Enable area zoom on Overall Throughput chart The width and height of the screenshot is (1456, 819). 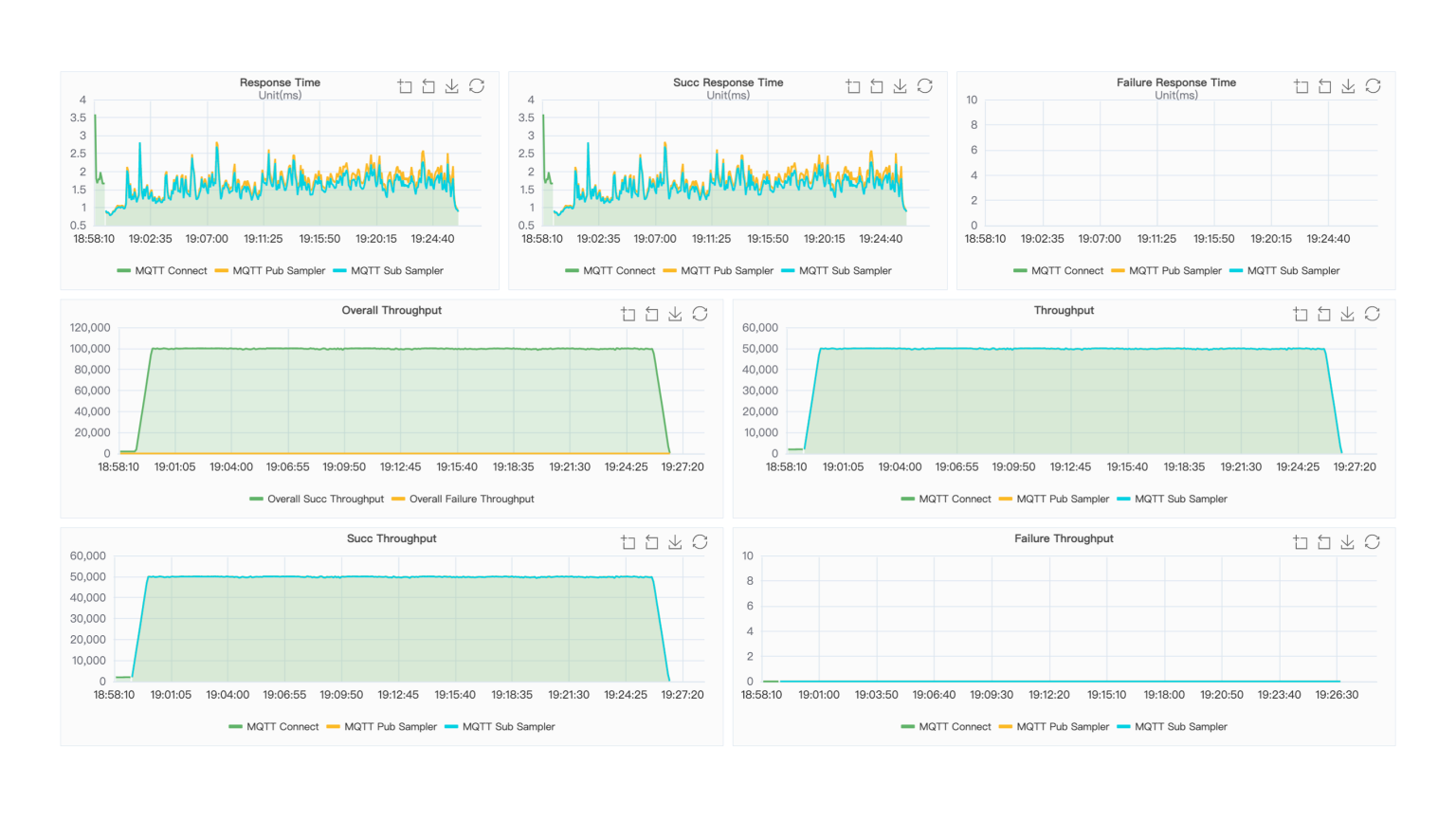[628, 314]
